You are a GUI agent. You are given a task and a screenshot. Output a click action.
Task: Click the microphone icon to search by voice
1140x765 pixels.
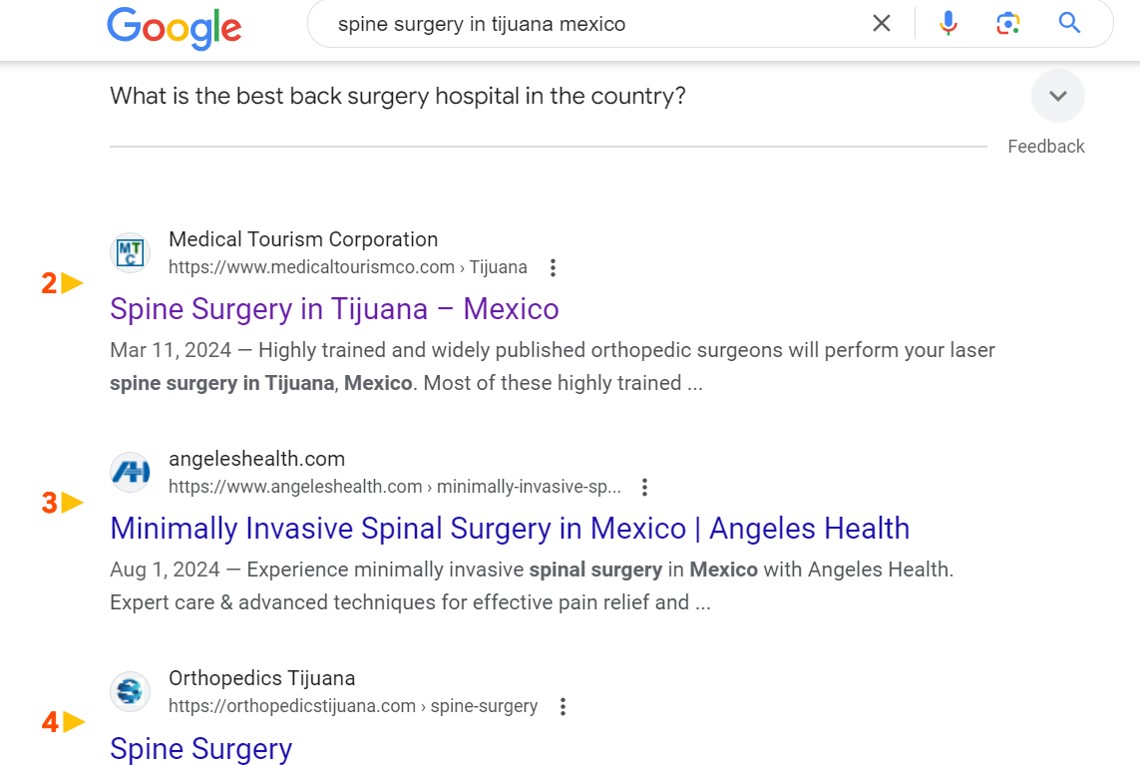coord(947,23)
